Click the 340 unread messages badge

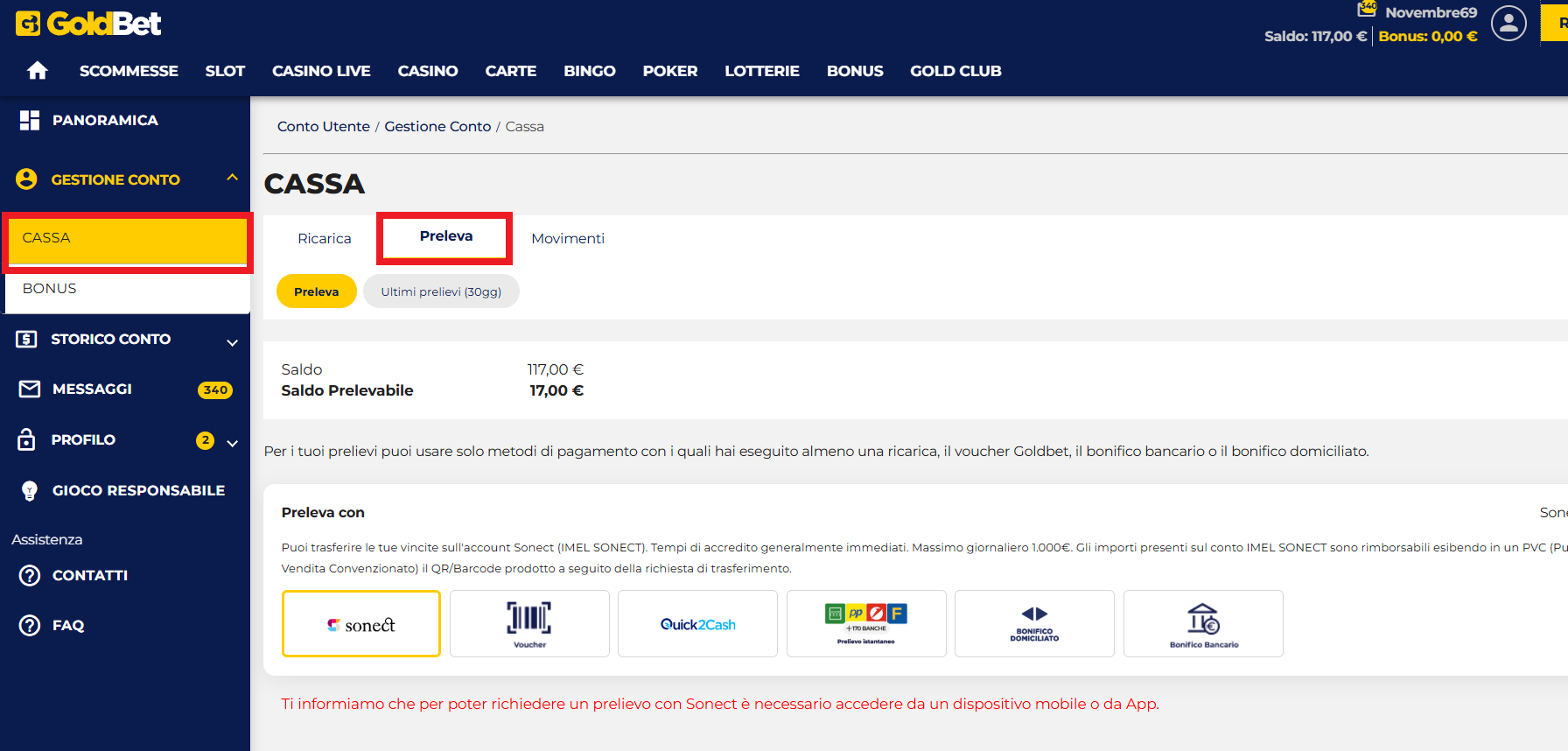pyautogui.click(x=215, y=390)
